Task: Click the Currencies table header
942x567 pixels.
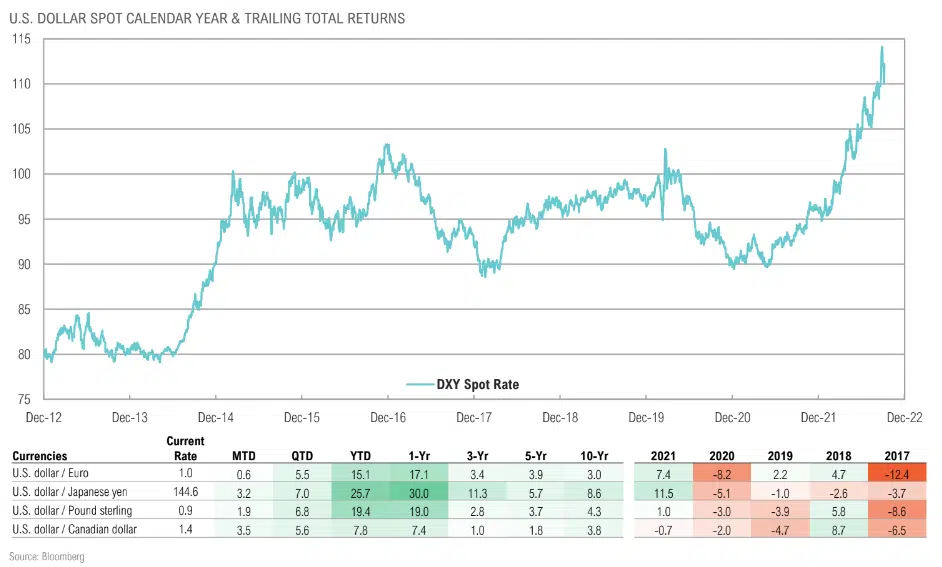Action: pos(41,456)
